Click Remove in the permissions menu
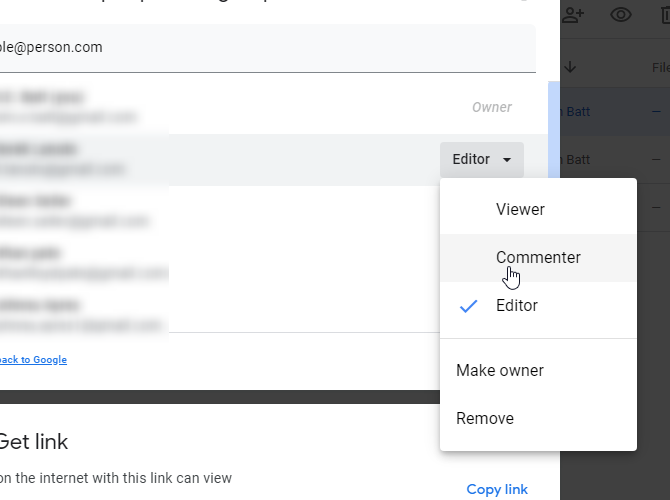This screenshot has width=670, height=500. 538,418
